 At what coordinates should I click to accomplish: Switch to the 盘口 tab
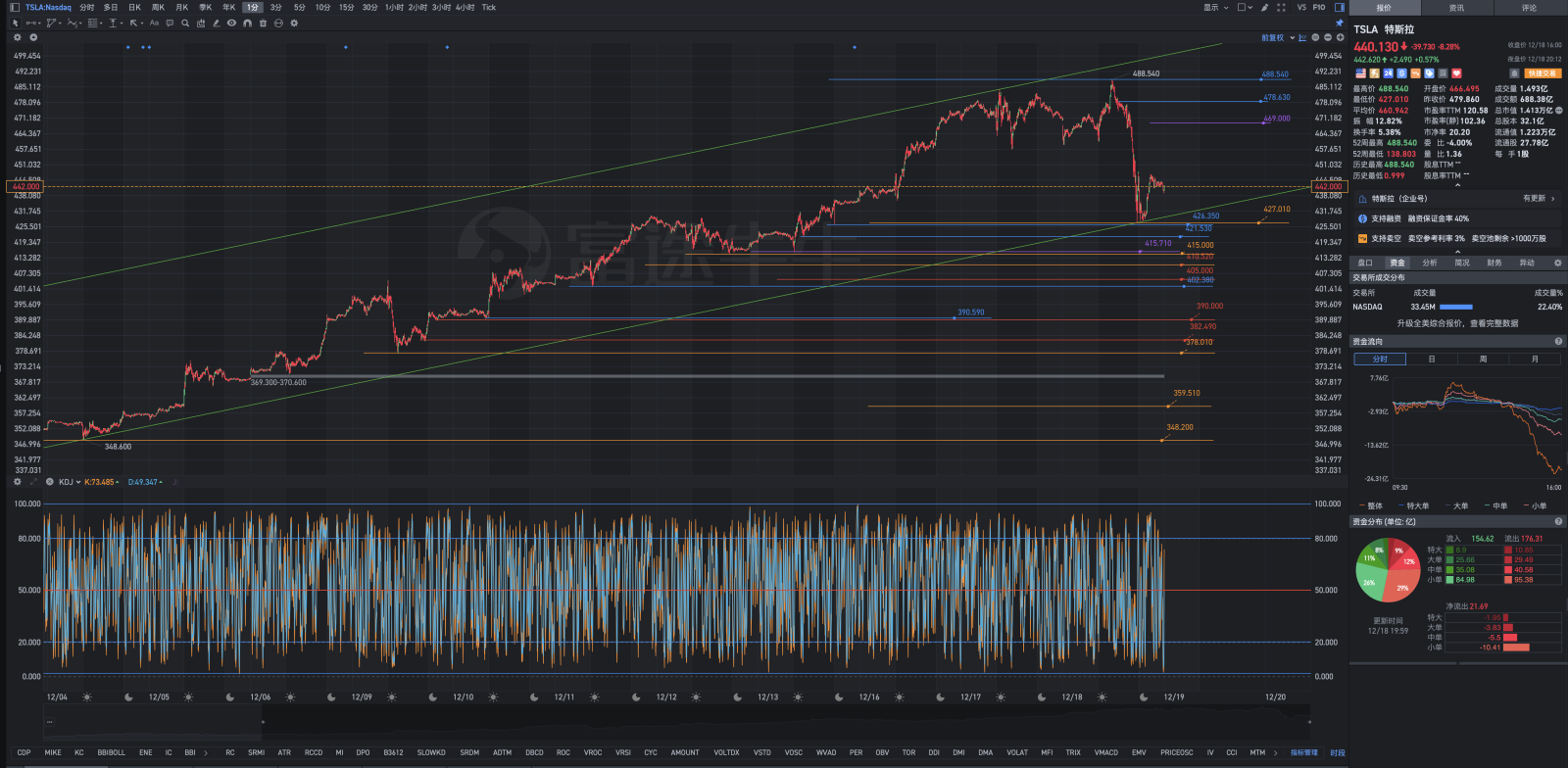point(1365,263)
